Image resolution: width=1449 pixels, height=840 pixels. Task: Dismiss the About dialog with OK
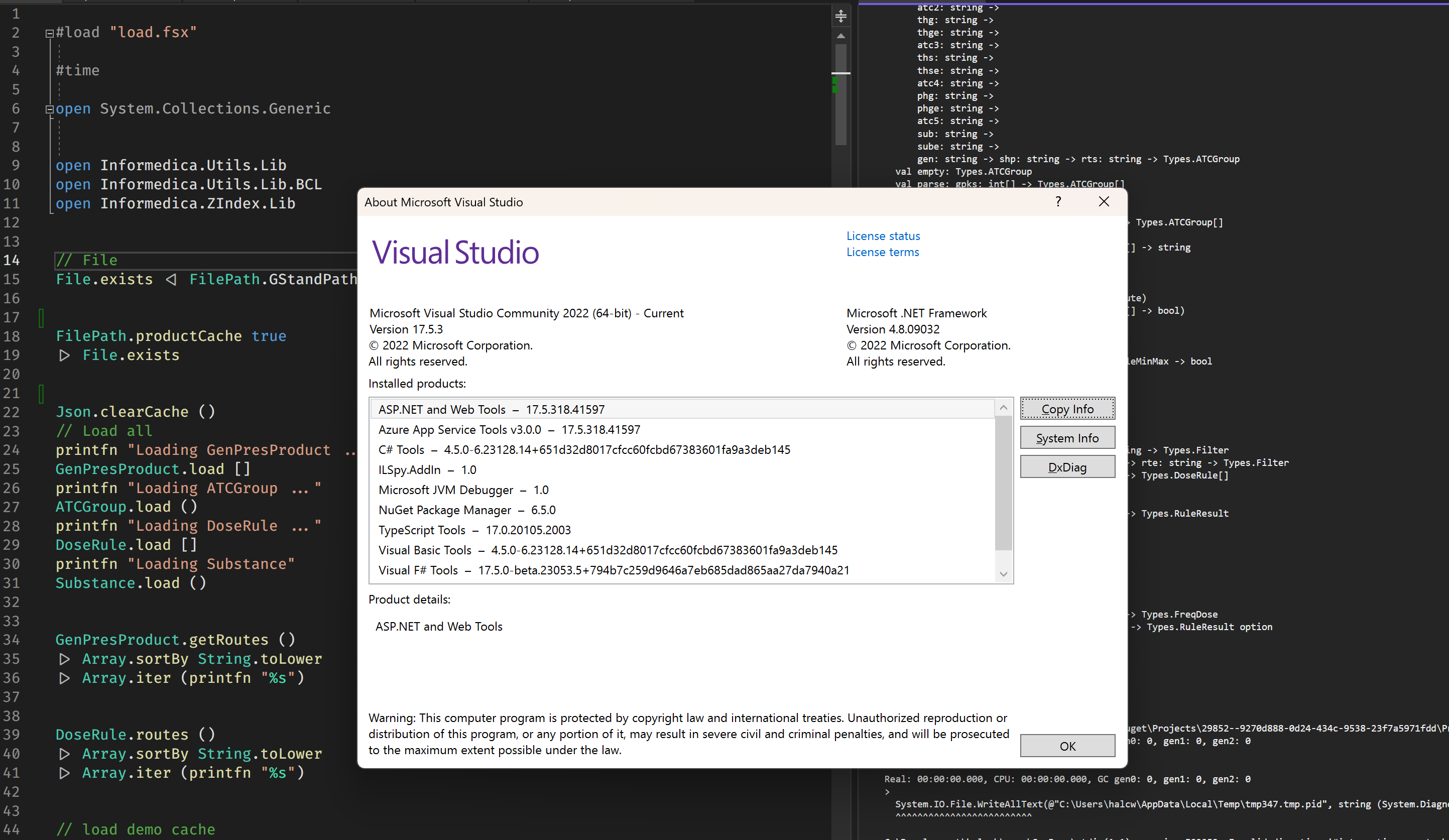click(1067, 745)
